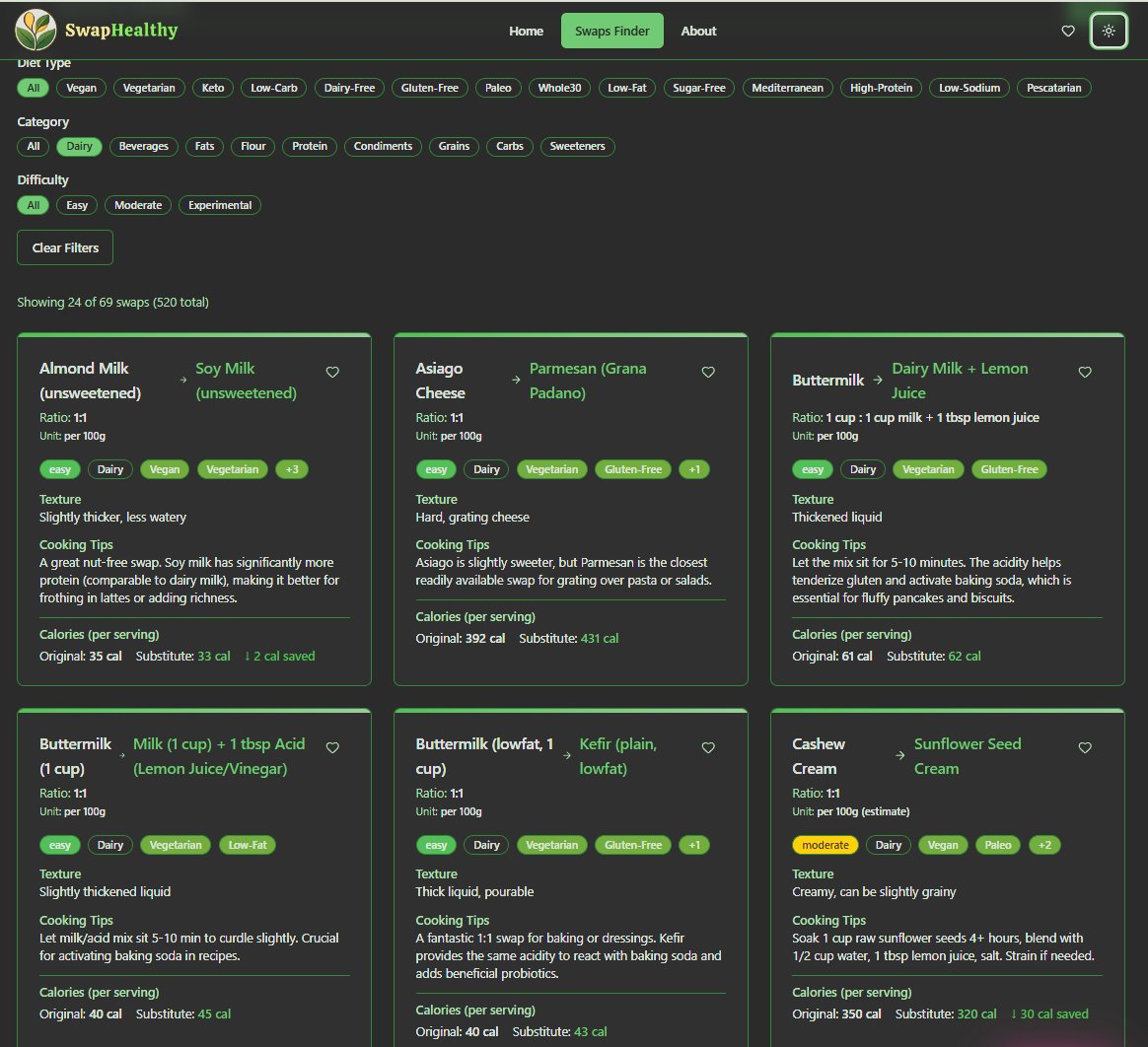Favorite the Buttermilk (lowfat) to Kefir swap

[708, 747]
